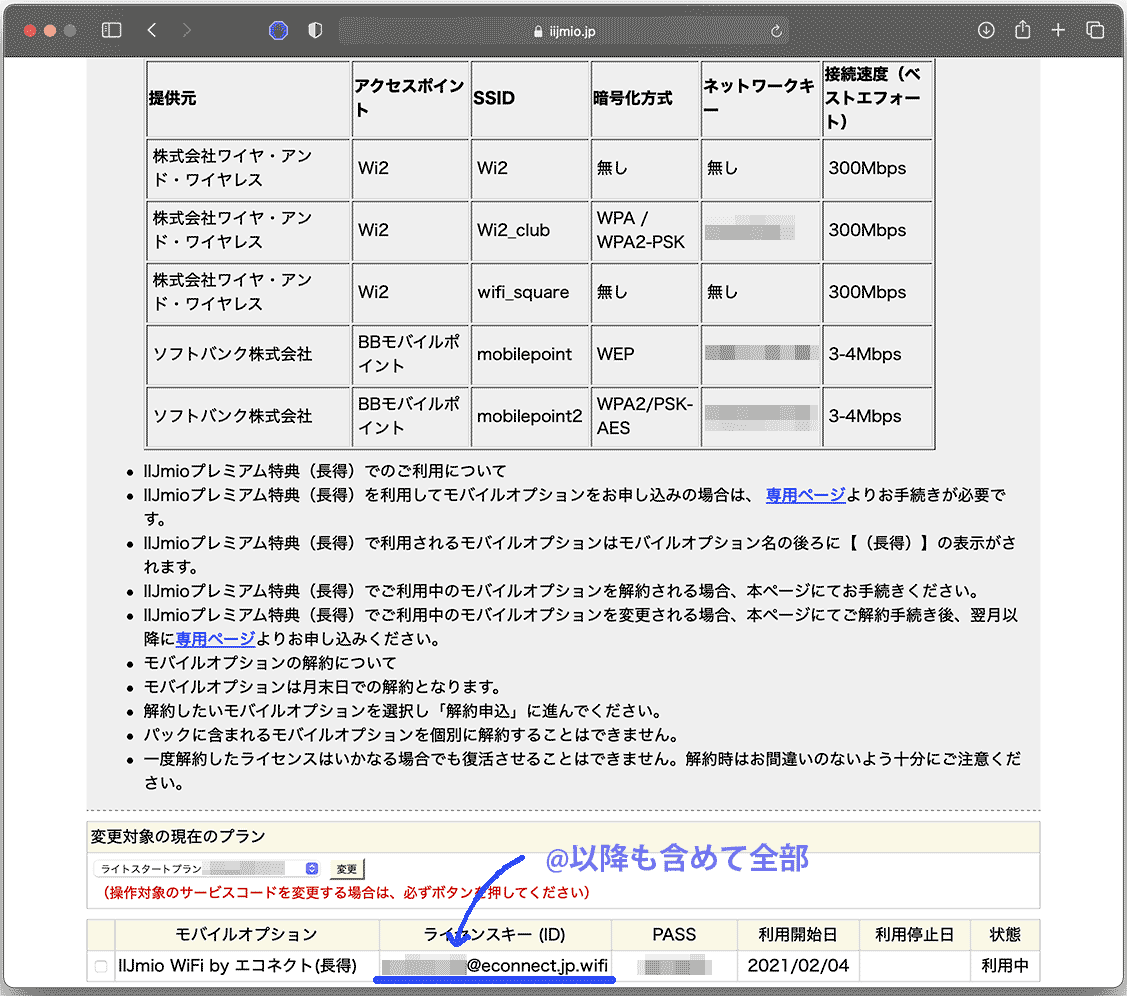Open the Share menu icon
Viewport: 1127px width, 996px height.
click(x=1022, y=29)
